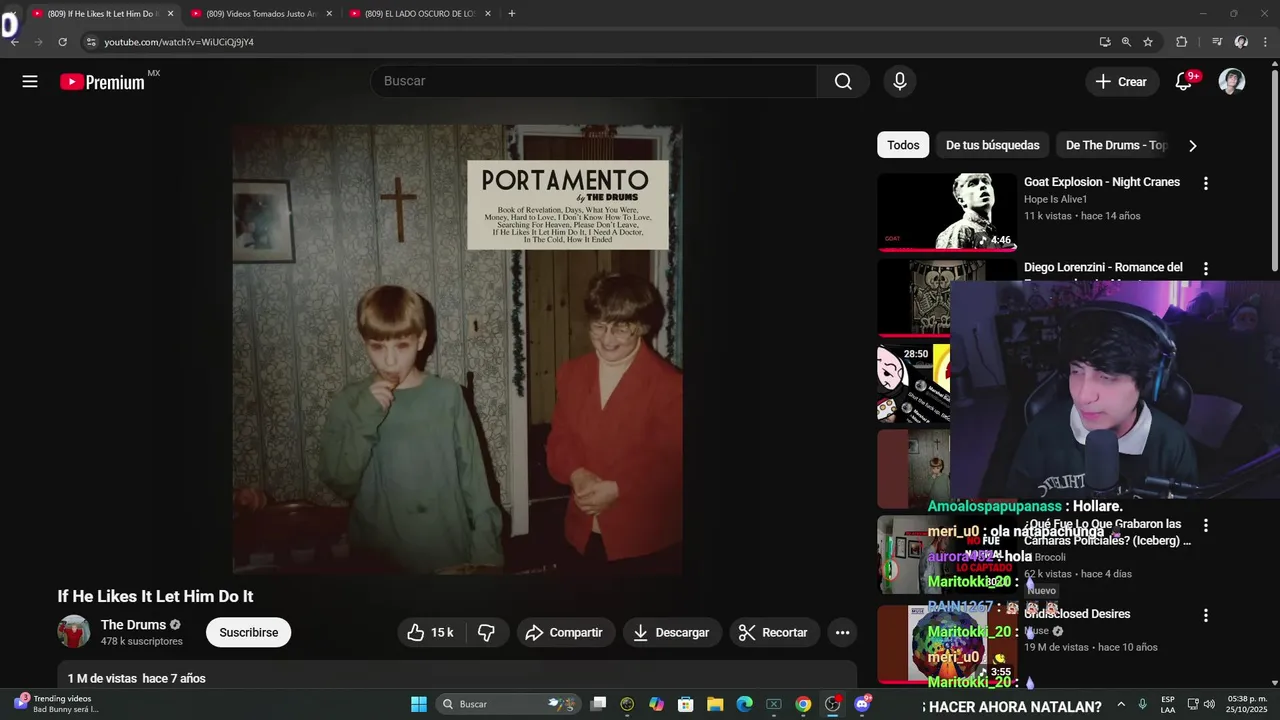The image size is (1280, 720).
Task: Open taskbar volume control
Action: [x=1209, y=704]
